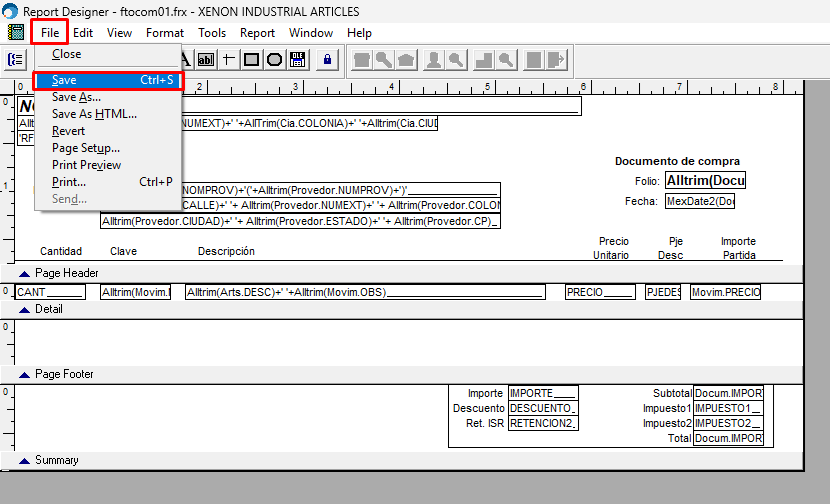Select the Movim.PRECIO field
The width and height of the screenshot is (830, 504).
click(726, 292)
